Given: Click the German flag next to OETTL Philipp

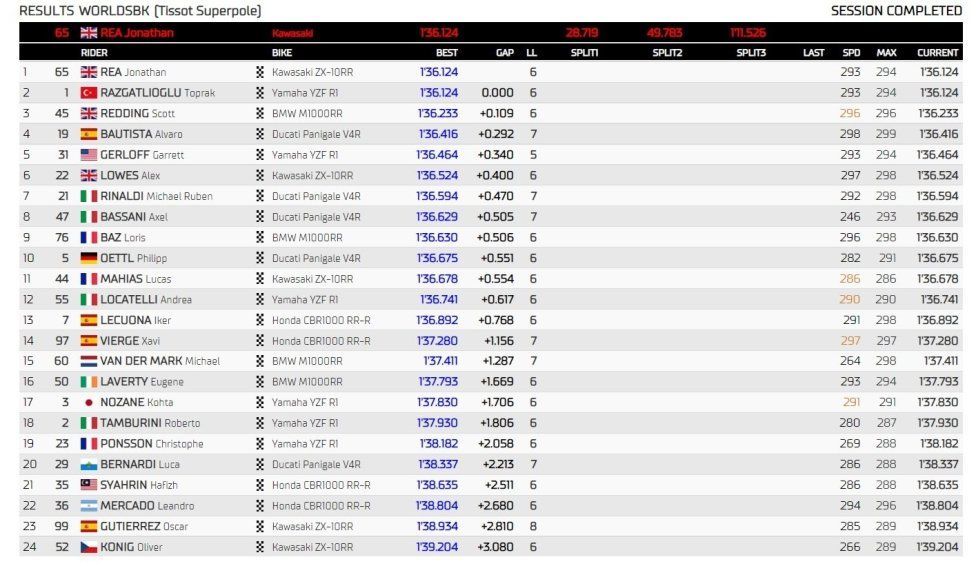Looking at the screenshot, I should click(88, 258).
